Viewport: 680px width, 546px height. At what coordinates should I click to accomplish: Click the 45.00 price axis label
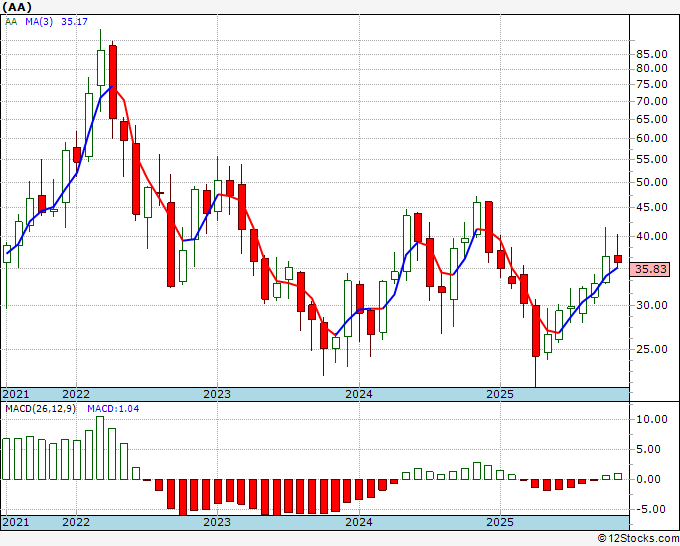[x=652, y=207]
